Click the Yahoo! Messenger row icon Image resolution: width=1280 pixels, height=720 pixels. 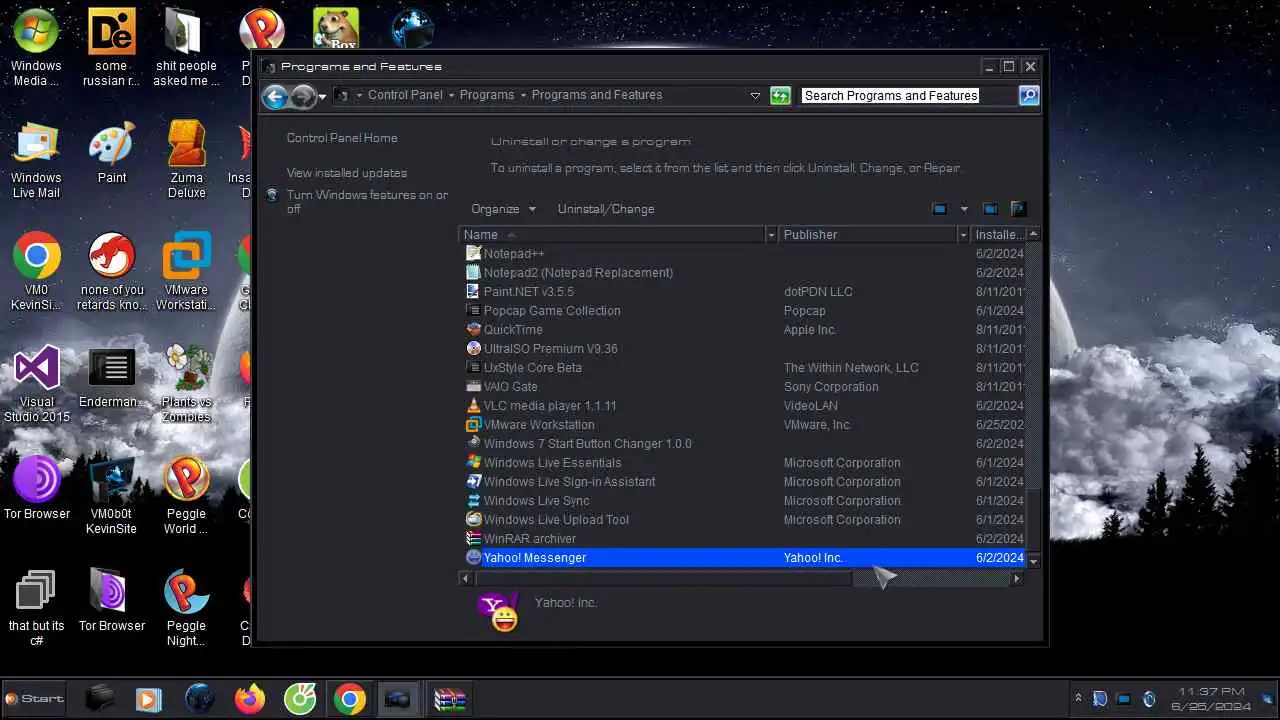pyautogui.click(x=474, y=558)
